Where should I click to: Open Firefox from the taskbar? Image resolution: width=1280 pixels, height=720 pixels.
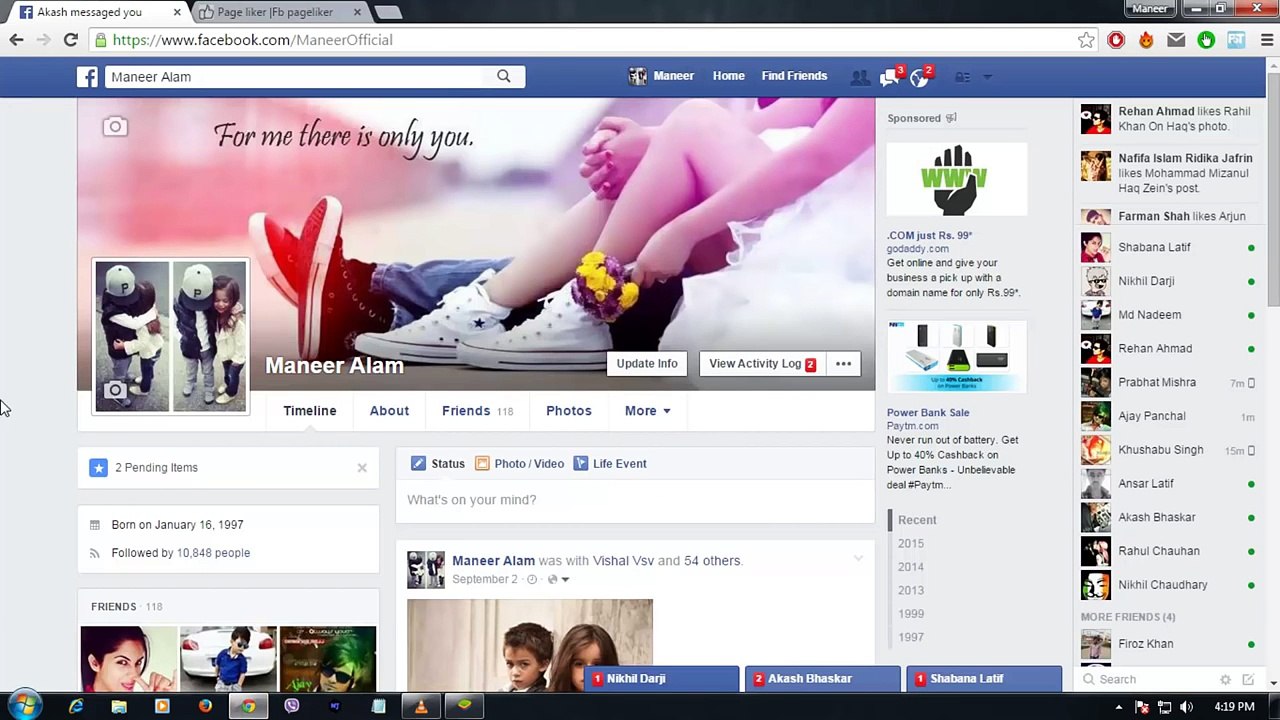point(205,706)
